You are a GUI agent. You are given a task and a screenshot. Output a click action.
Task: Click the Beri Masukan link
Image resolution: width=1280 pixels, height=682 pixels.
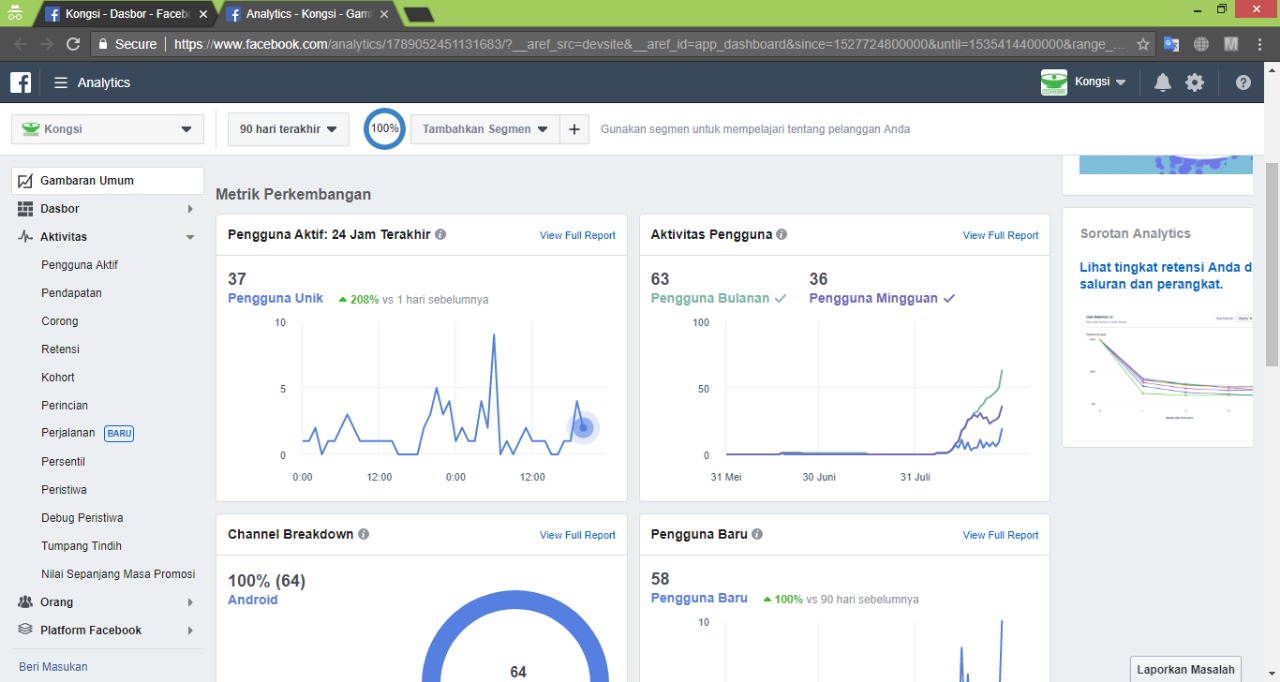pyautogui.click(x=53, y=666)
